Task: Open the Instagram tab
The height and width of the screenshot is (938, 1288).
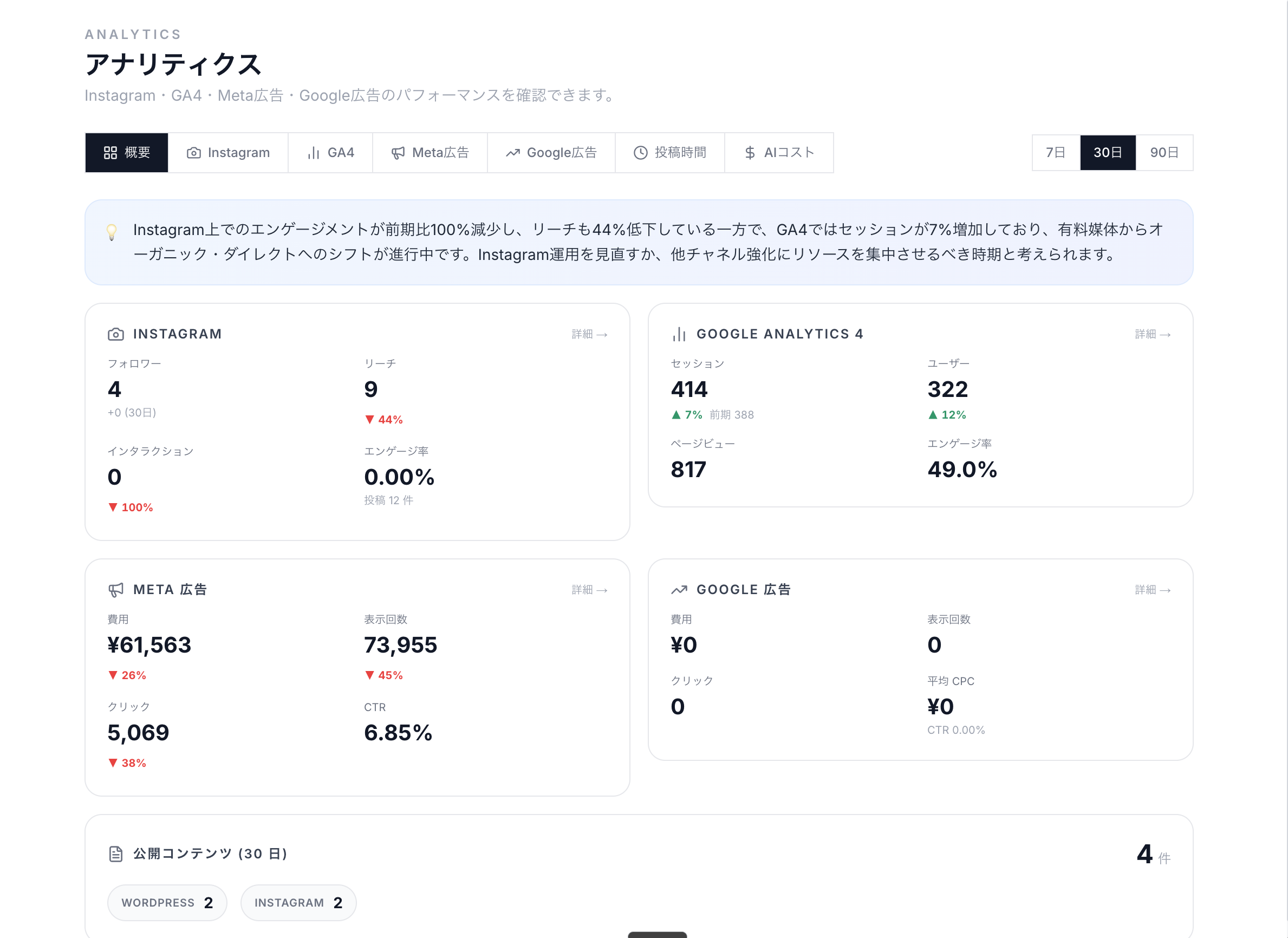Action: point(228,153)
